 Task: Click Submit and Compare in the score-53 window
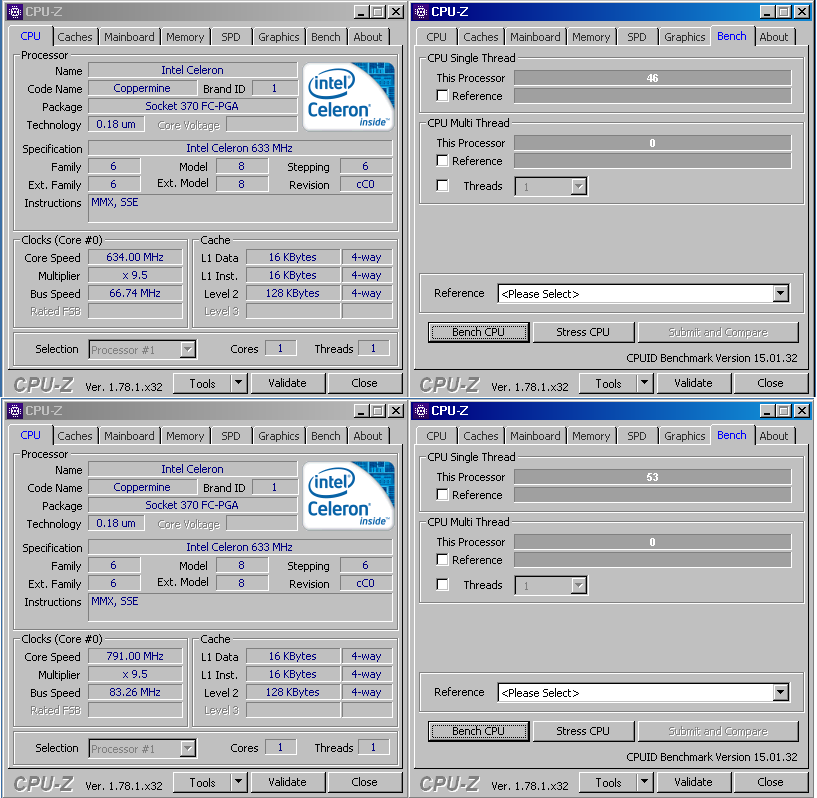click(x=718, y=731)
